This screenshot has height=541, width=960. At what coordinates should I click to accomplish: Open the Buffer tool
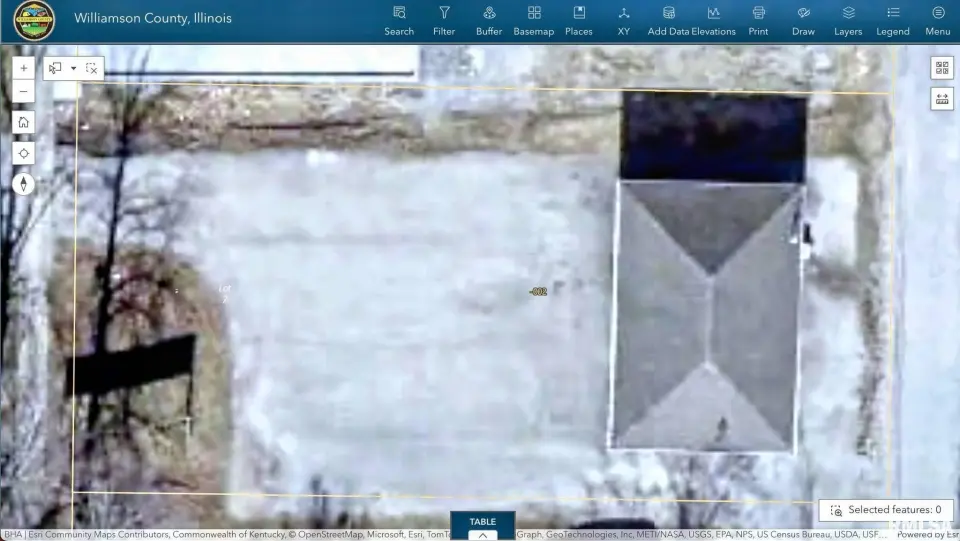[x=489, y=20]
